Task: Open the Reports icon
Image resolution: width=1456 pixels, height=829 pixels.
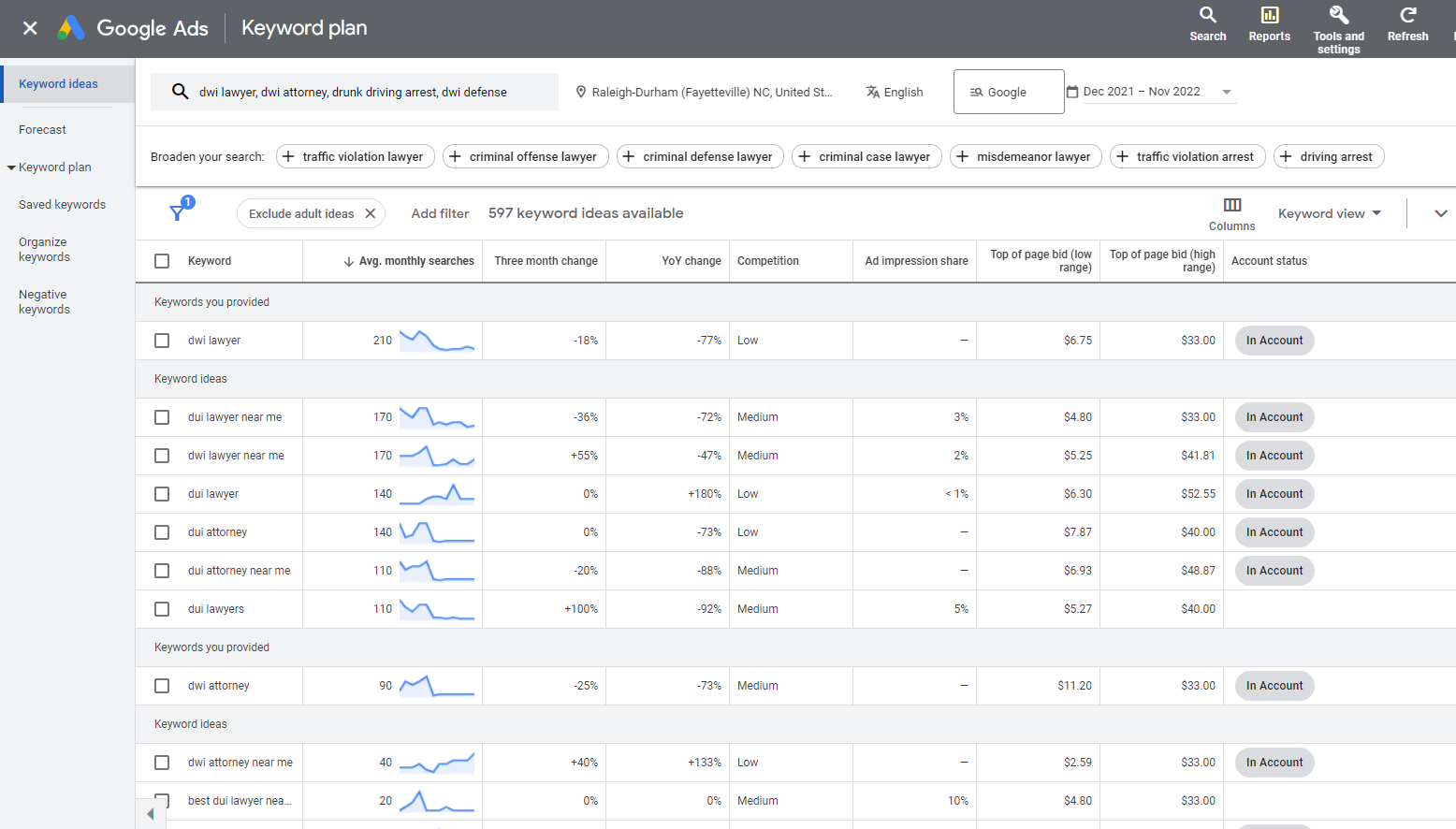Action: coord(1269,16)
